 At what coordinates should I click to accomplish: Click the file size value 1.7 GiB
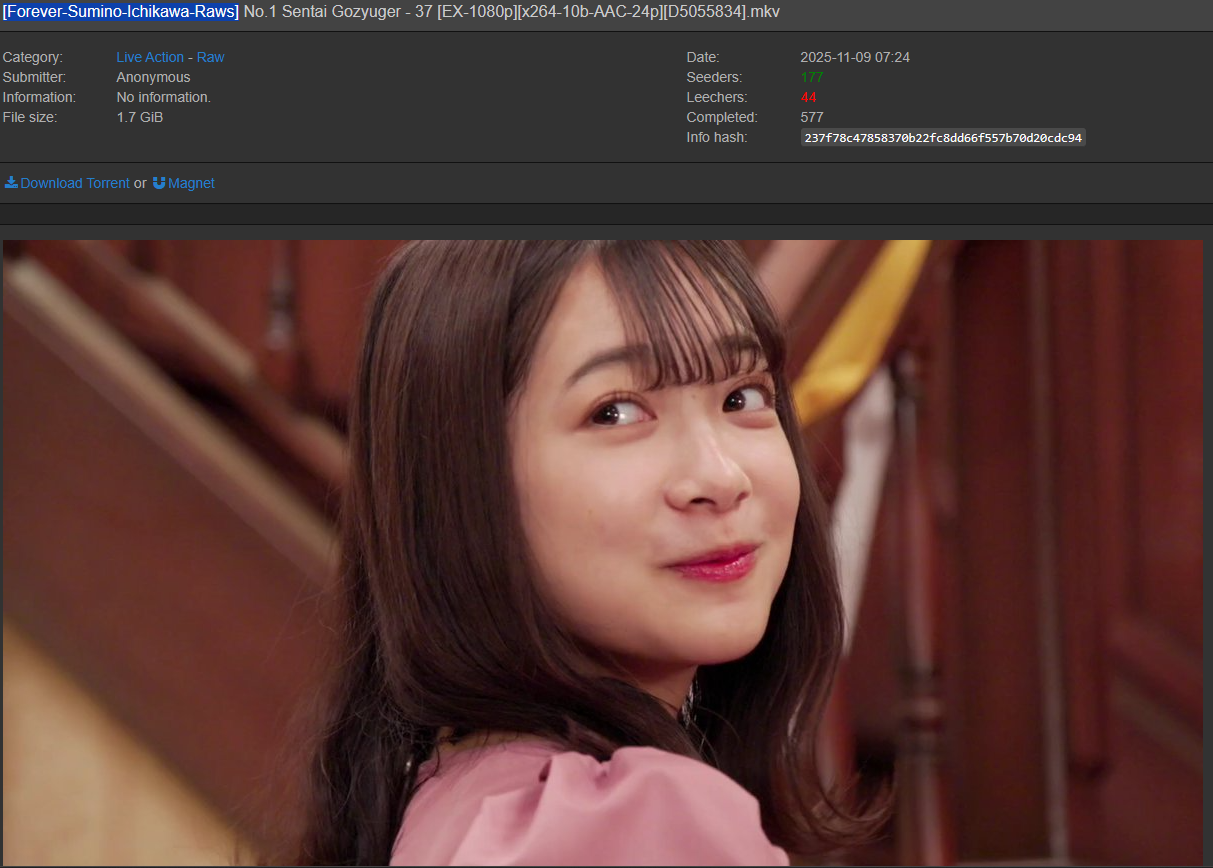tap(140, 117)
